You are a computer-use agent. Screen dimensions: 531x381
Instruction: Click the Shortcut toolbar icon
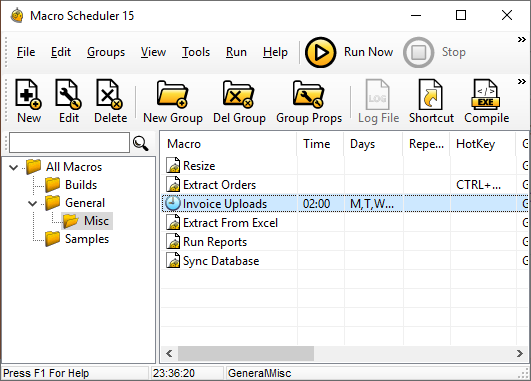(x=430, y=94)
